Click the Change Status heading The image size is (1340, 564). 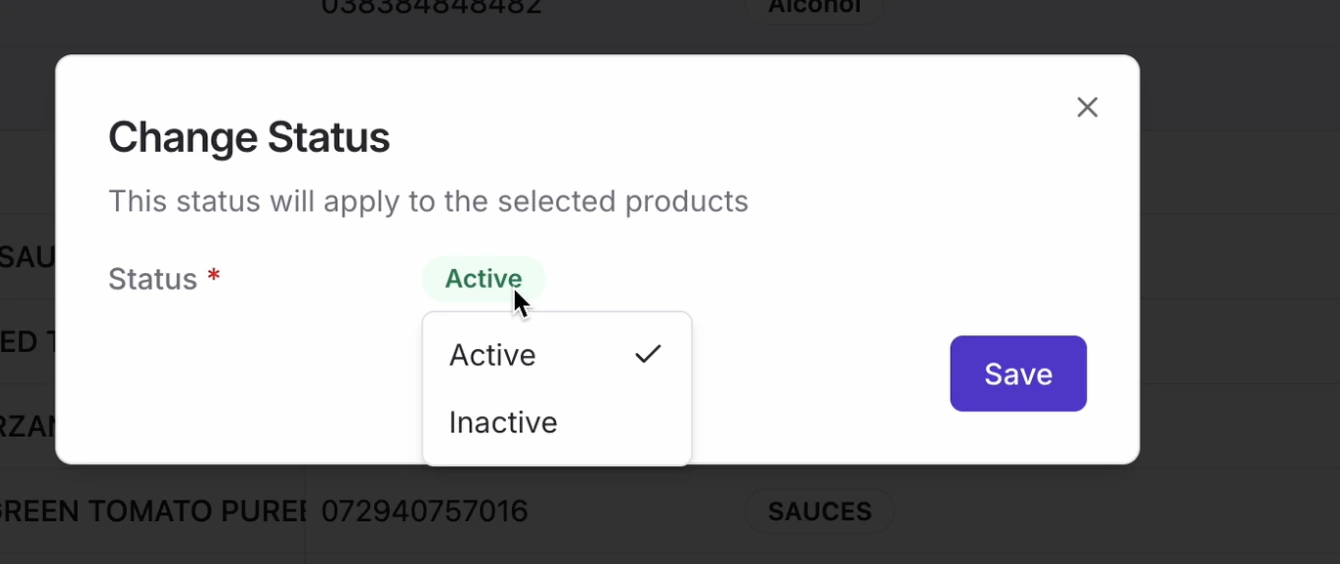click(x=249, y=137)
